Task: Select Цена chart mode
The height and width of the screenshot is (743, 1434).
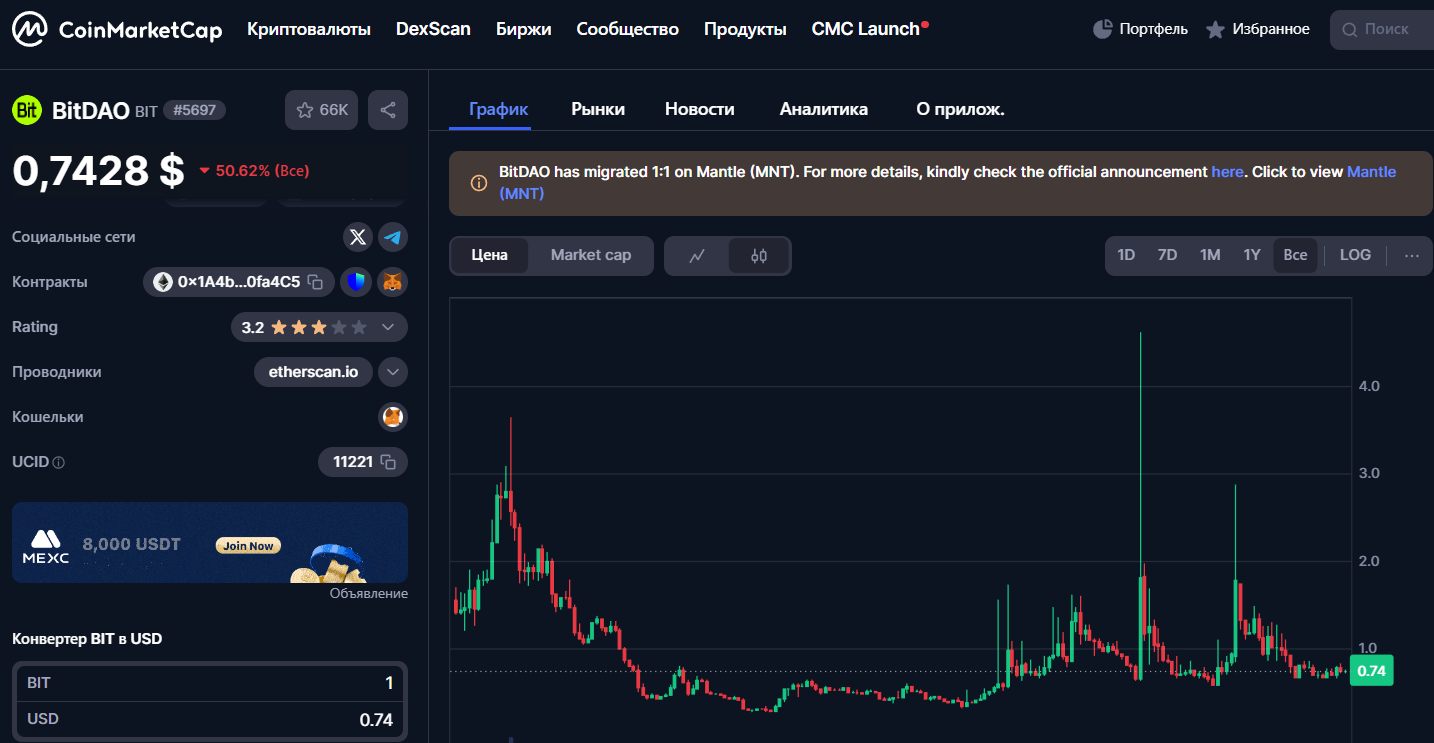Action: (490, 255)
